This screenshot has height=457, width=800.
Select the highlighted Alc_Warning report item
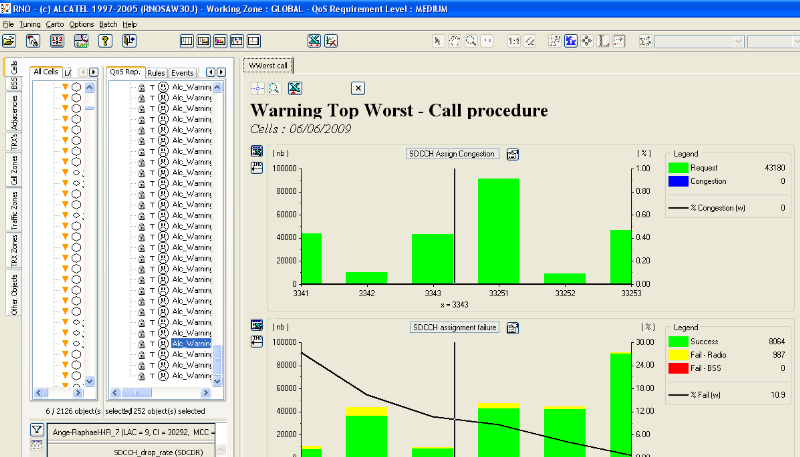click(191, 343)
